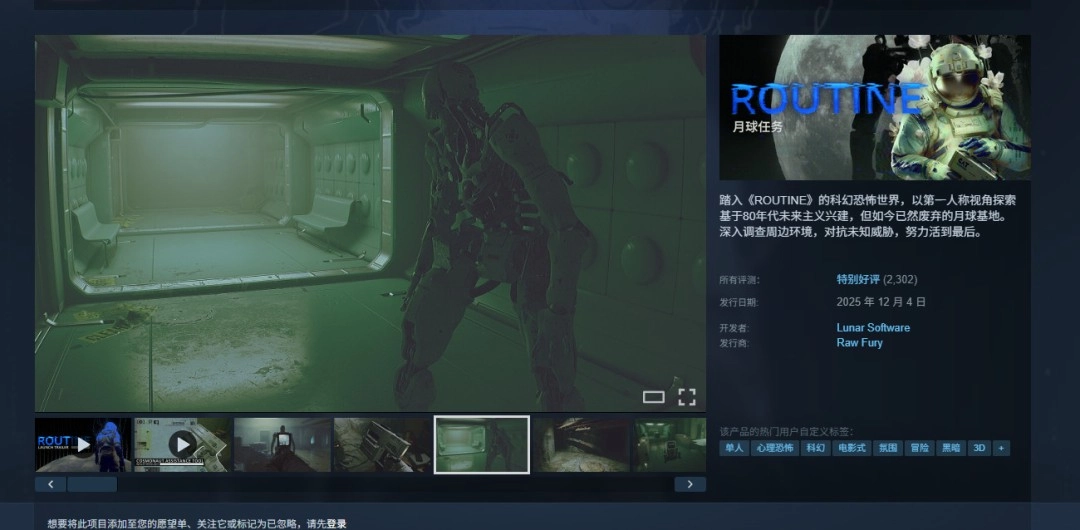1080x530 pixels.
Task: Open the 电影式 tag
Action: [851, 448]
